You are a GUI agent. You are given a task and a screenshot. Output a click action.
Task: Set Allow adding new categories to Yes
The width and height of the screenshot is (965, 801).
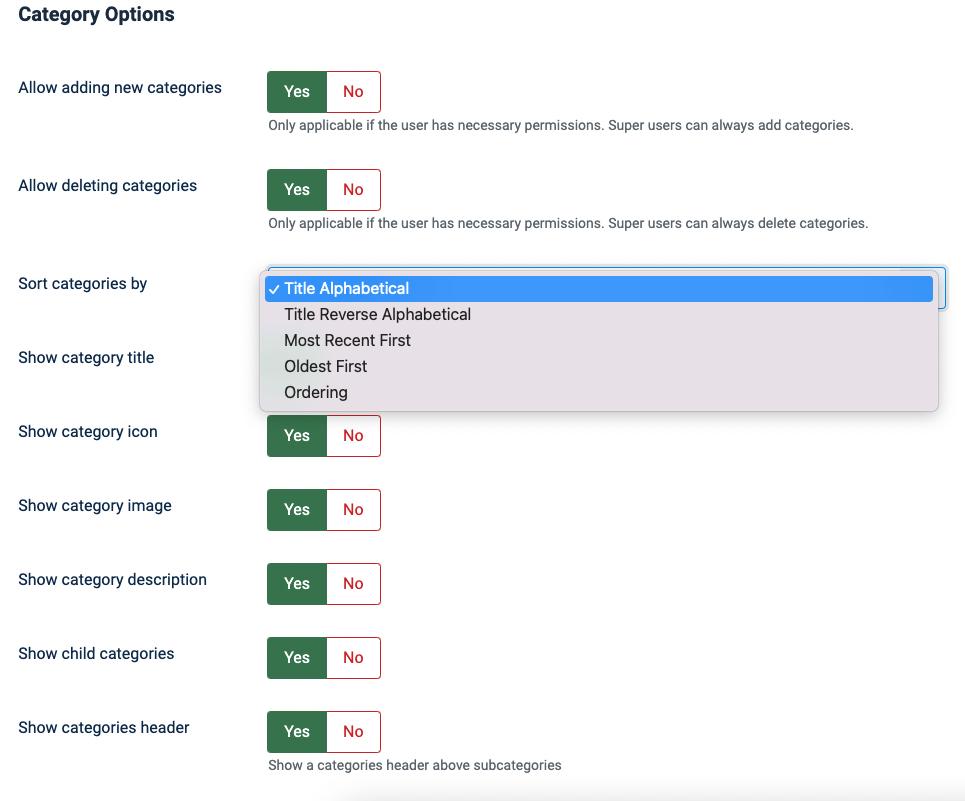297,92
